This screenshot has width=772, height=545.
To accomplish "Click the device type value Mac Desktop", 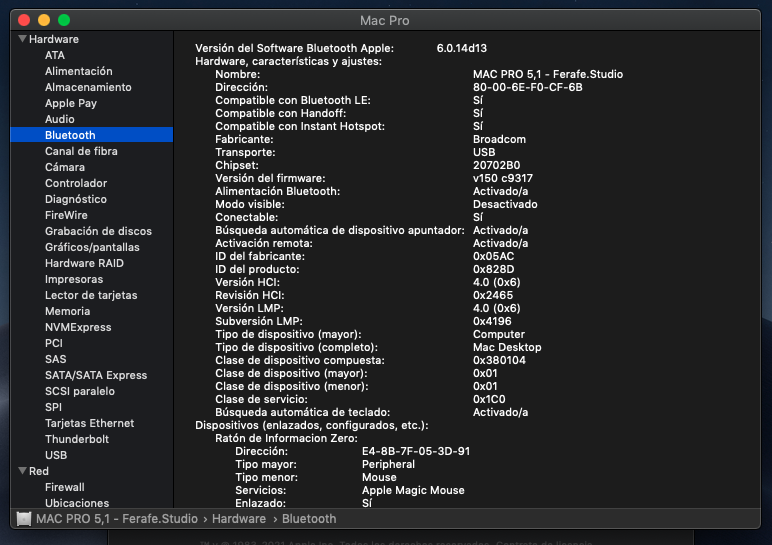I will (x=507, y=347).
